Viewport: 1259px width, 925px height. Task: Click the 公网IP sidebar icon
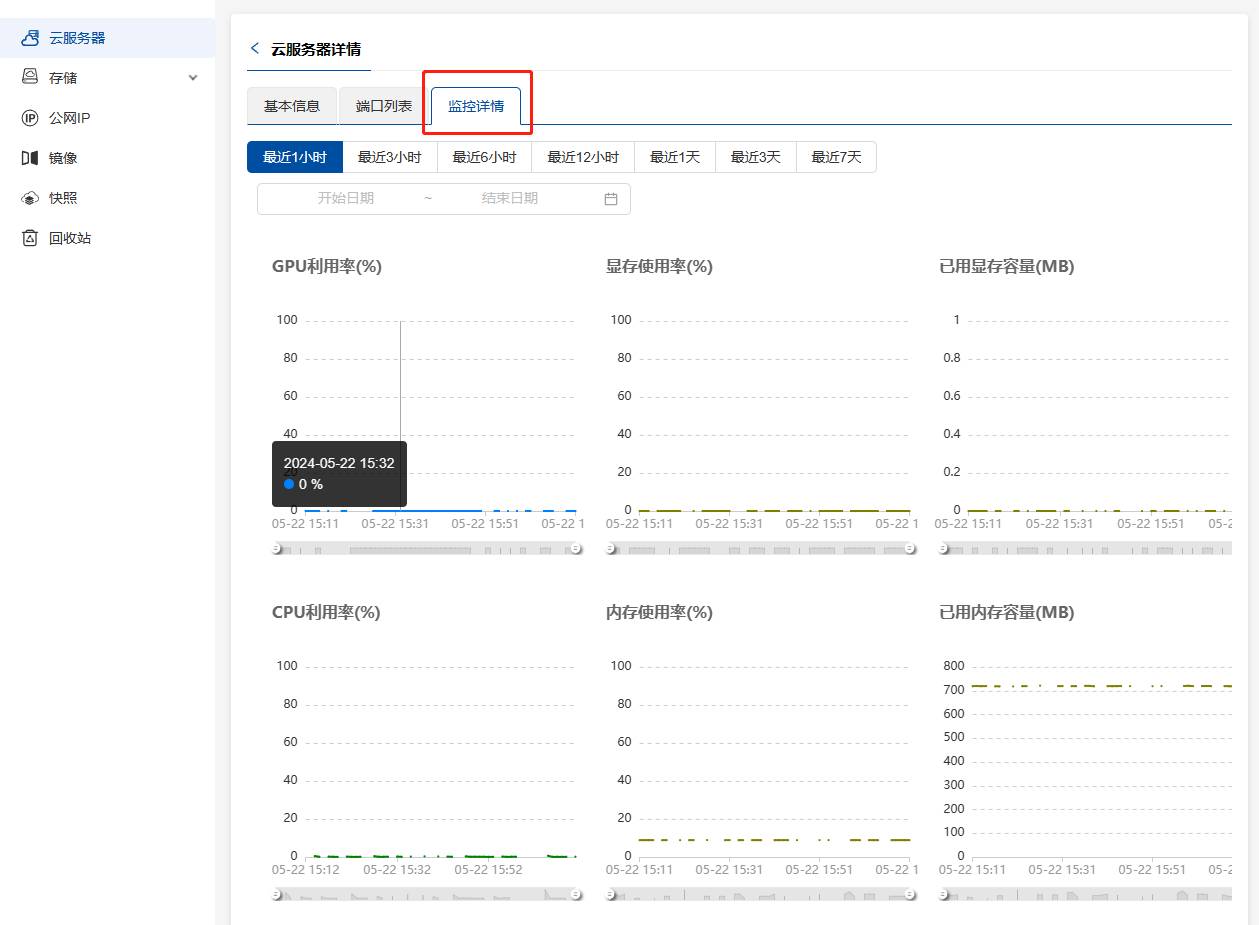tap(30, 118)
